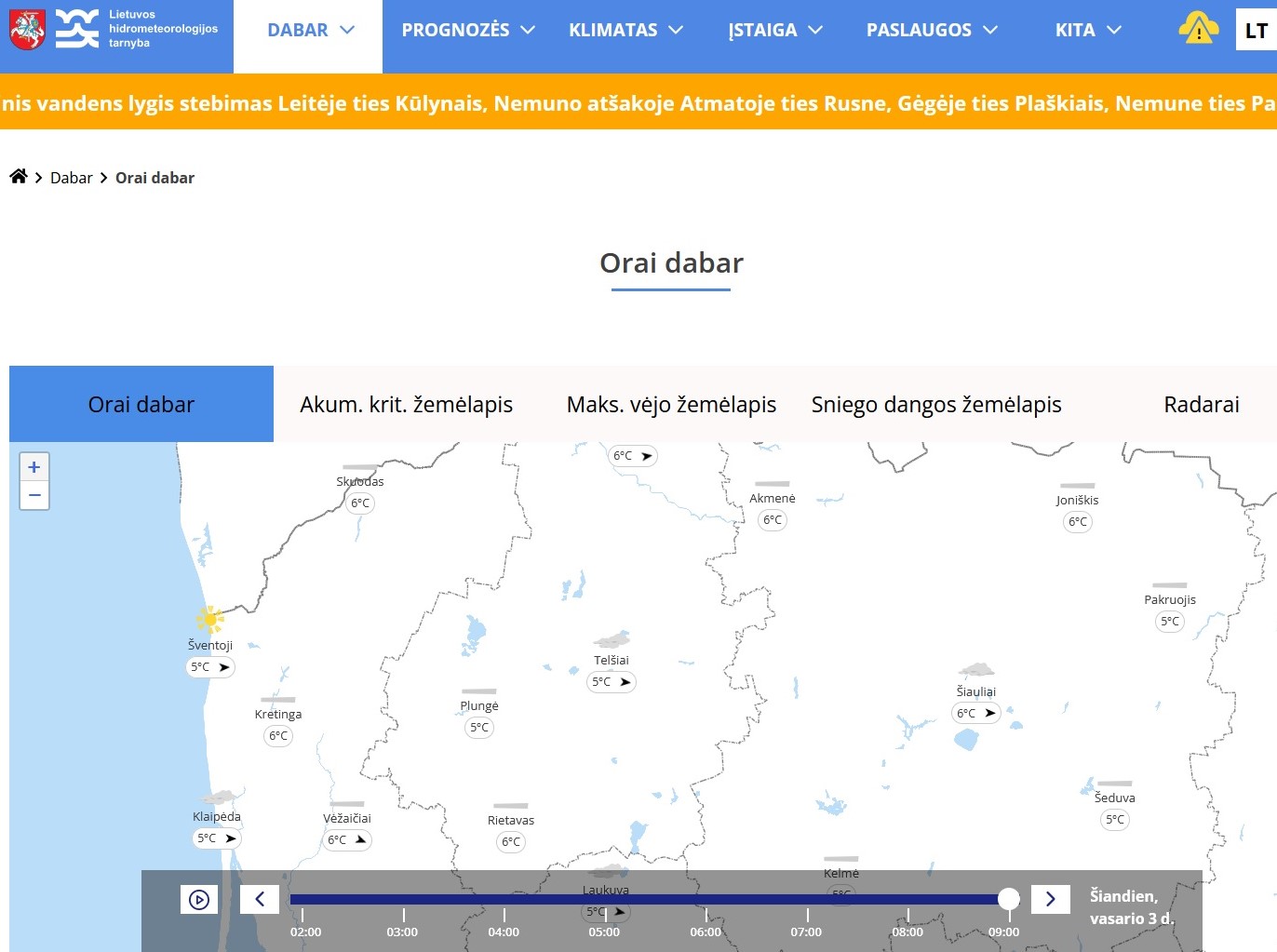Open the weather warning triangle icon

point(1199,29)
